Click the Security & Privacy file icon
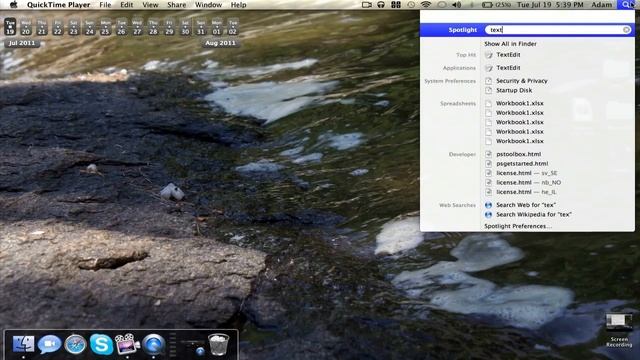The image size is (640, 360). pos(488,81)
